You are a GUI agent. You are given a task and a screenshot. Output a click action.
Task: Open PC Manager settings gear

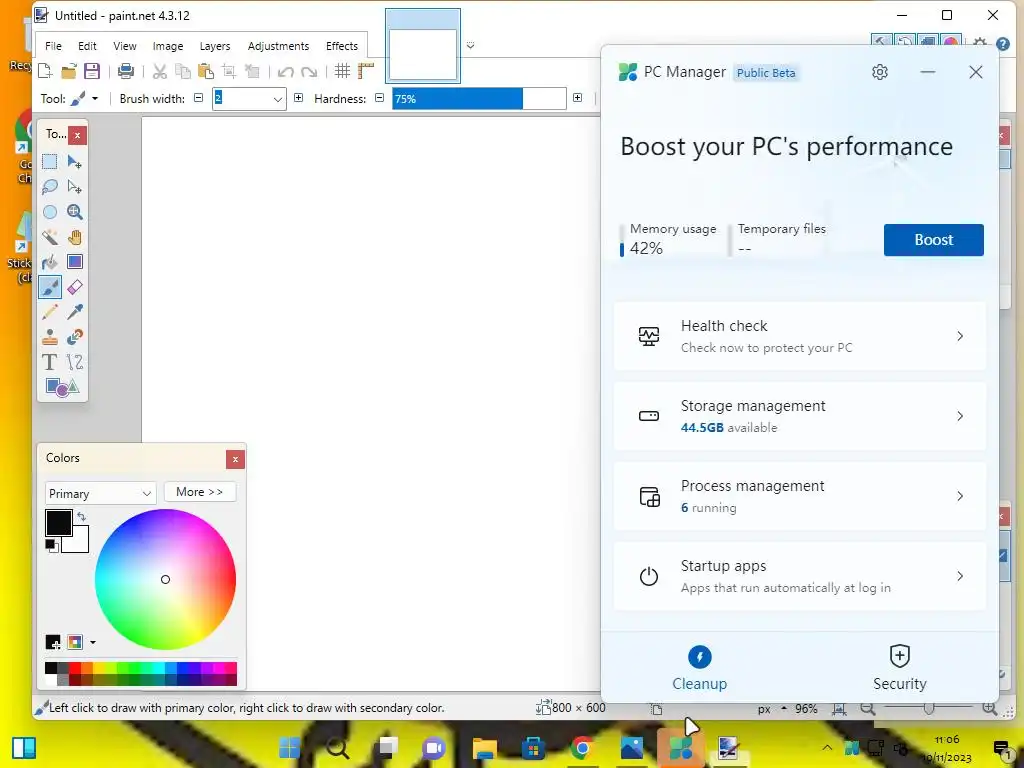880,72
